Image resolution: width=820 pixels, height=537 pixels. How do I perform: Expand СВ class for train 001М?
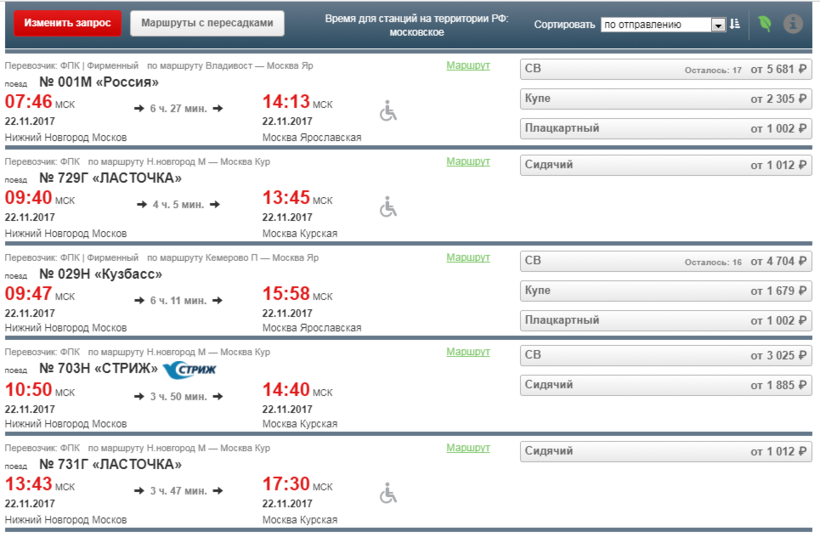pyautogui.click(x=665, y=69)
